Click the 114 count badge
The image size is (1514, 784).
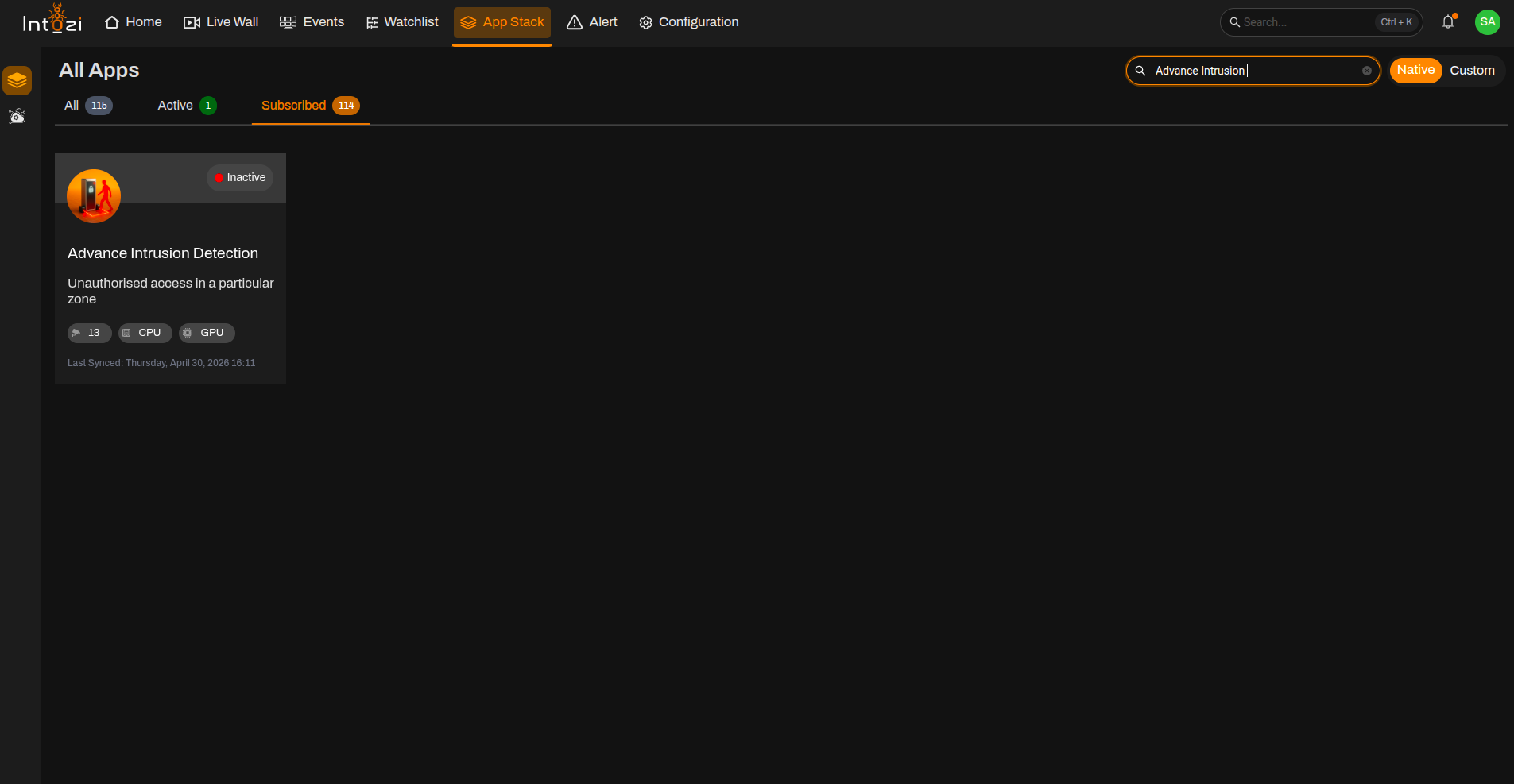[346, 106]
